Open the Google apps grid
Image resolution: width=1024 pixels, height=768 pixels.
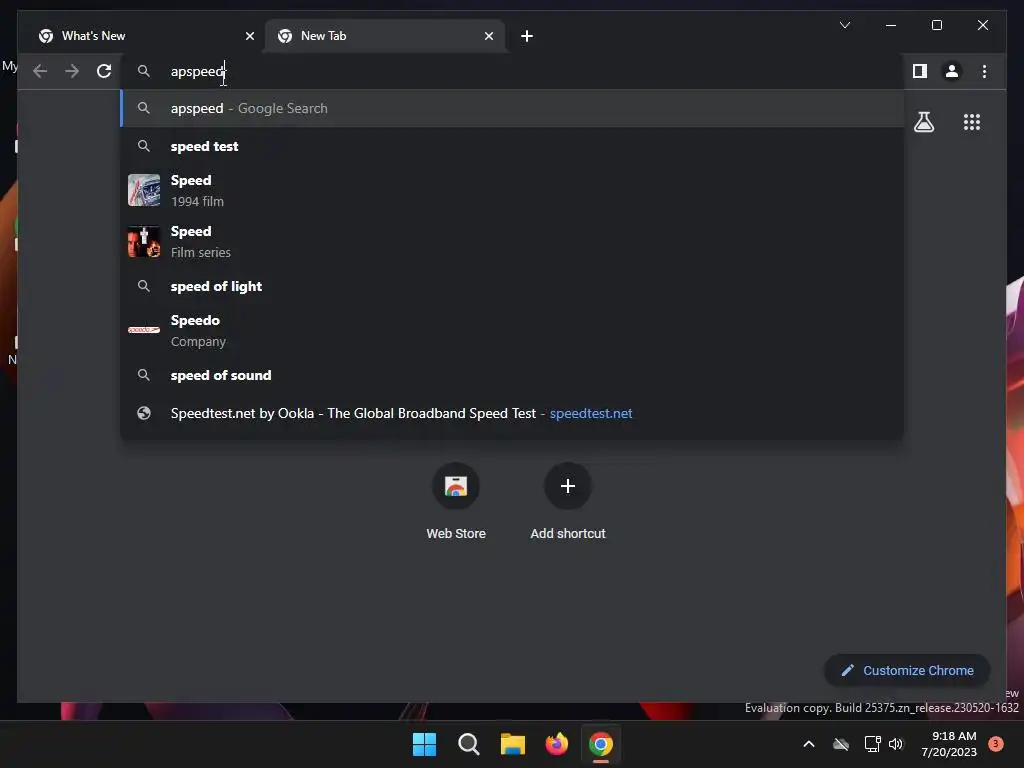972,122
